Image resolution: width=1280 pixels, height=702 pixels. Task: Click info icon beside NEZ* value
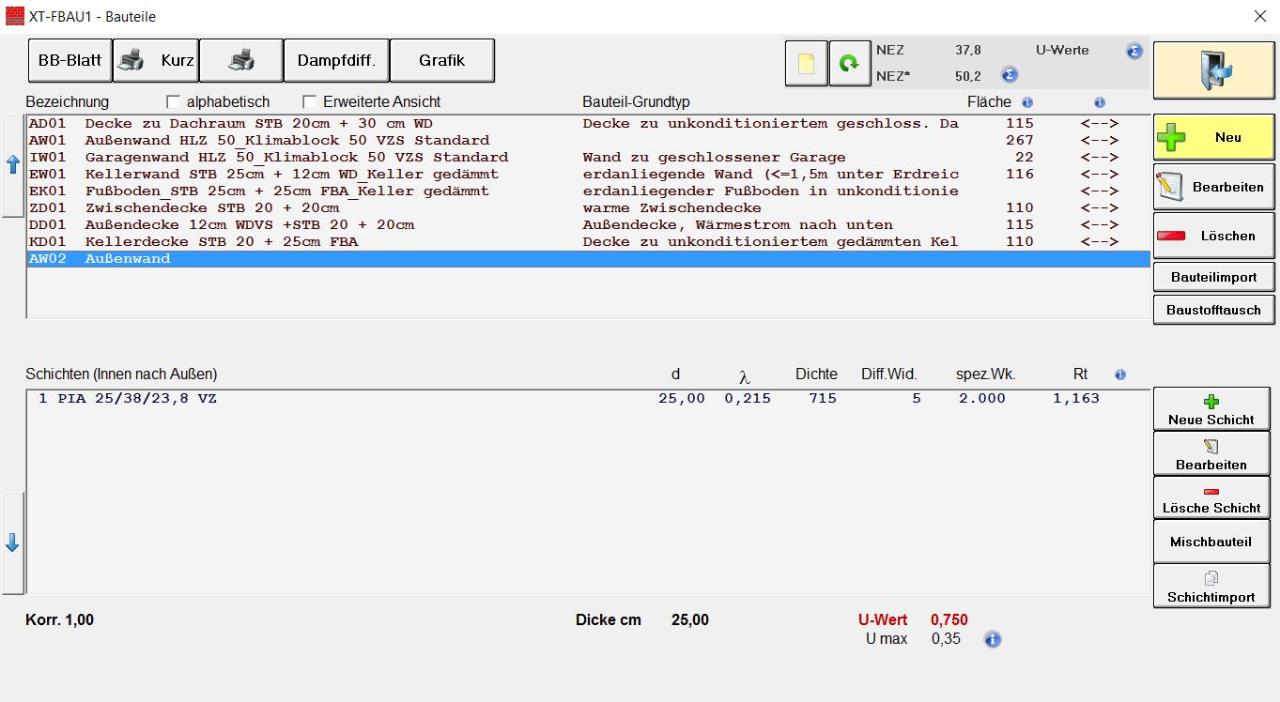pyautogui.click(x=1009, y=75)
